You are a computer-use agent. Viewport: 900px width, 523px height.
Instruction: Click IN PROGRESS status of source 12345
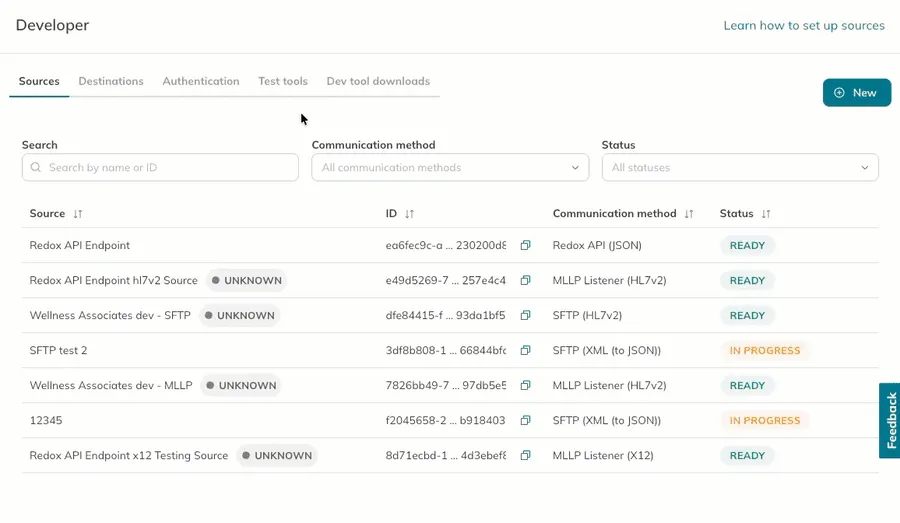[765, 420]
